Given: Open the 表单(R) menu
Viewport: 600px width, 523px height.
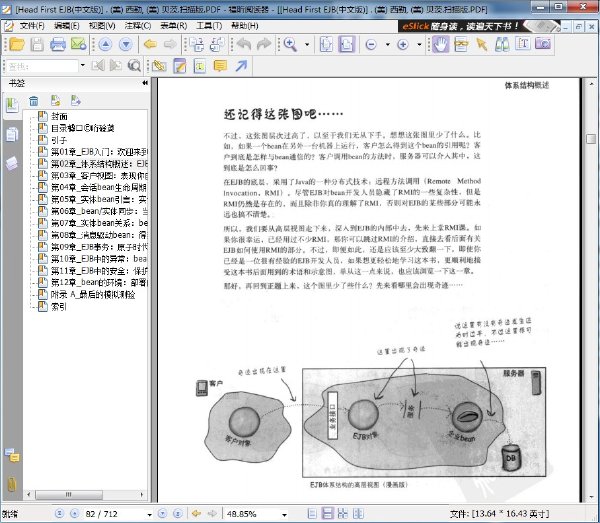Looking at the screenshot, I should coord(173,26).
